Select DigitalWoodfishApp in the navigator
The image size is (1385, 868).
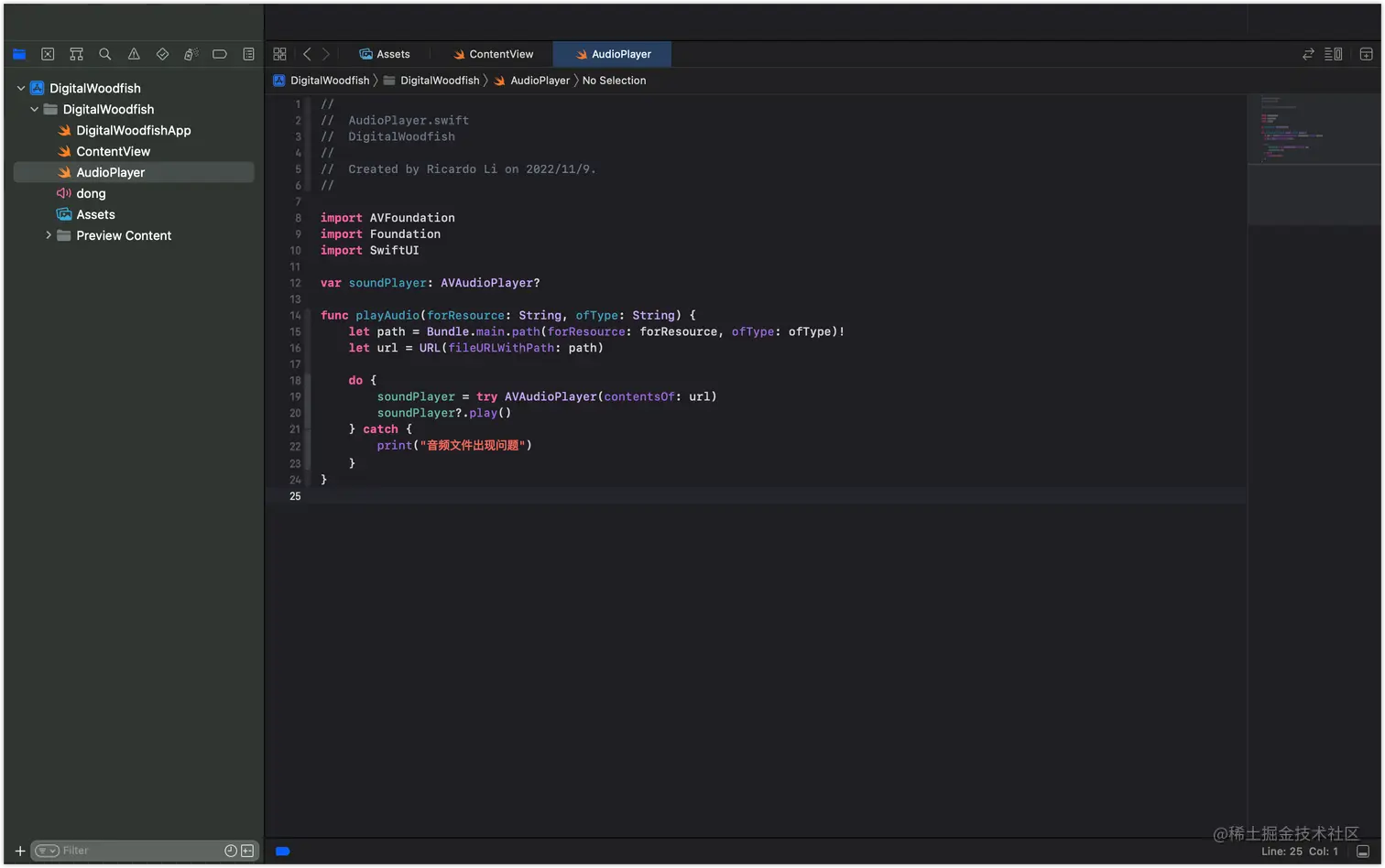coord(134,130)
